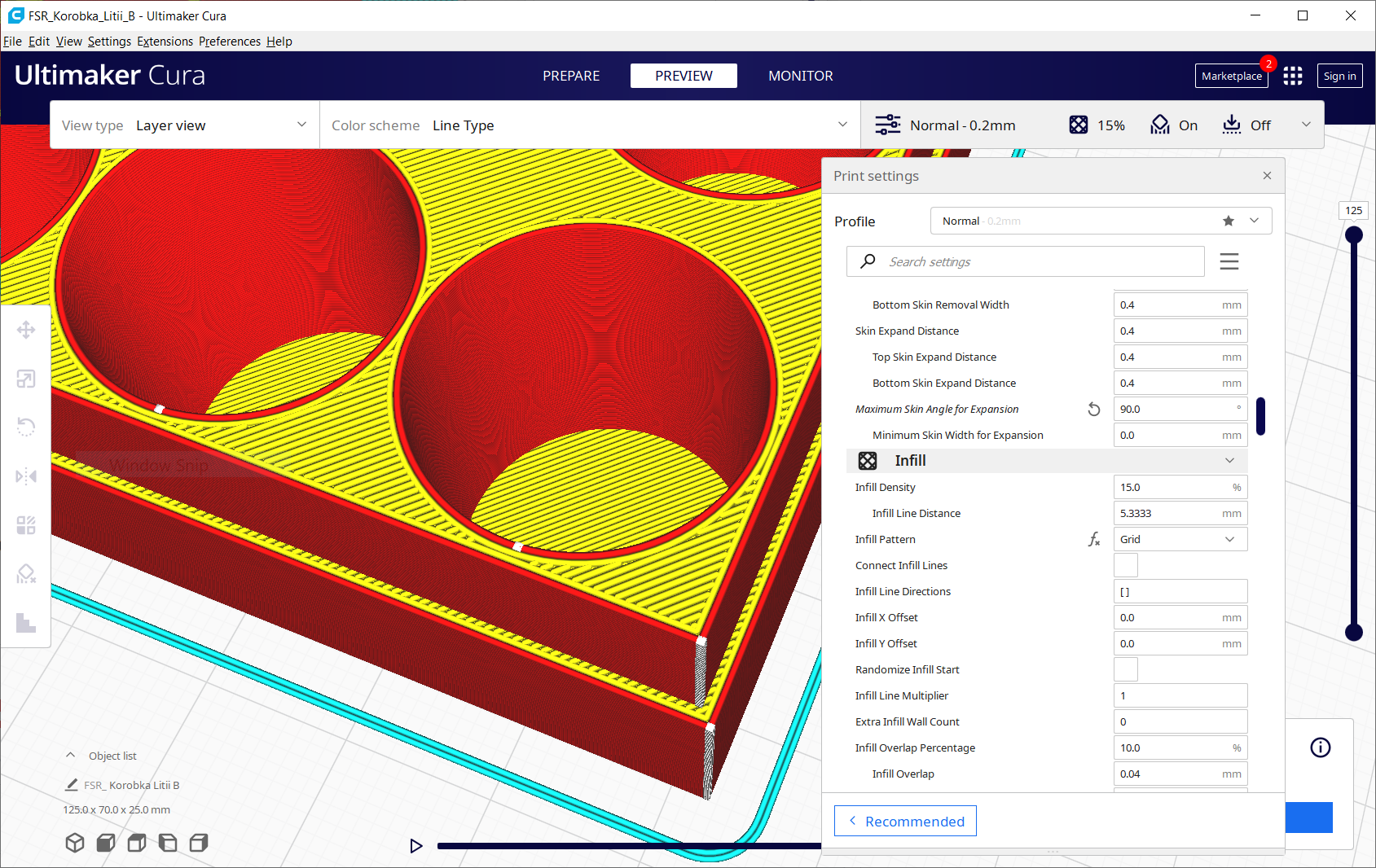Enable Connect Infill Lines
The image size is (1376, 868).
1125,564
